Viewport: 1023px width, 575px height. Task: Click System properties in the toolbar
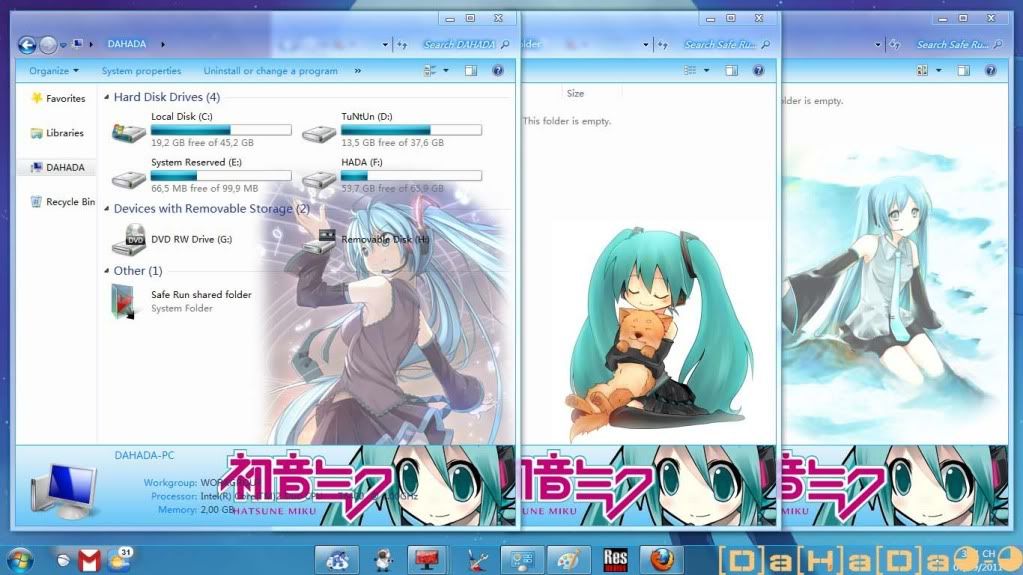tap(141, 71)
